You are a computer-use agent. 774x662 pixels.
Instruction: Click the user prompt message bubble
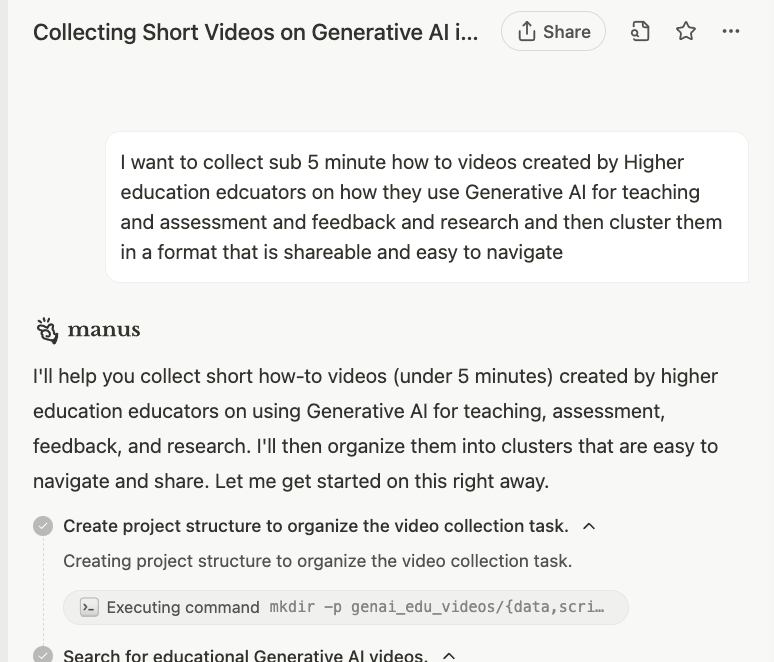point(427,207)
